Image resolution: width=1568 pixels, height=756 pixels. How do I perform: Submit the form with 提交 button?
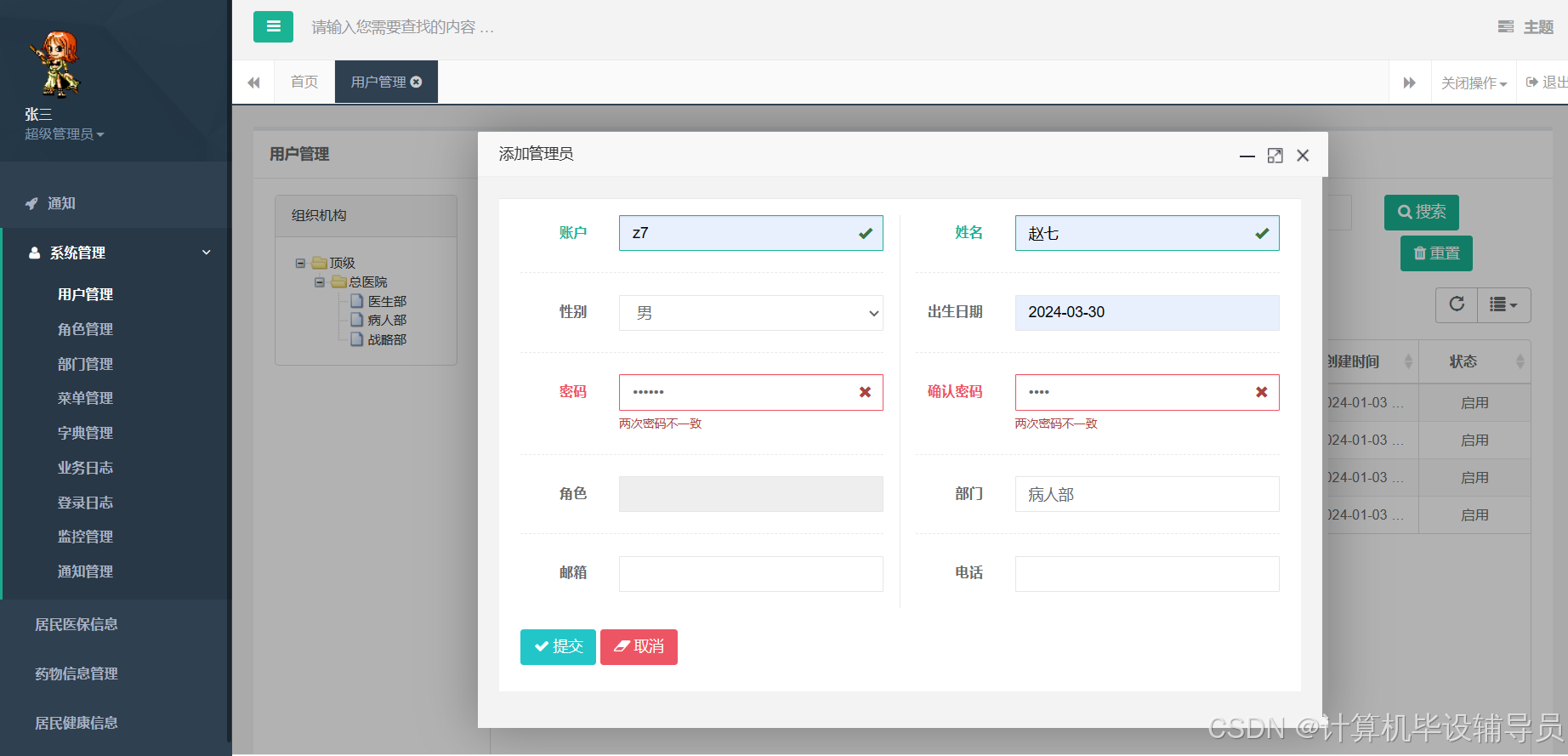[558, 647]
